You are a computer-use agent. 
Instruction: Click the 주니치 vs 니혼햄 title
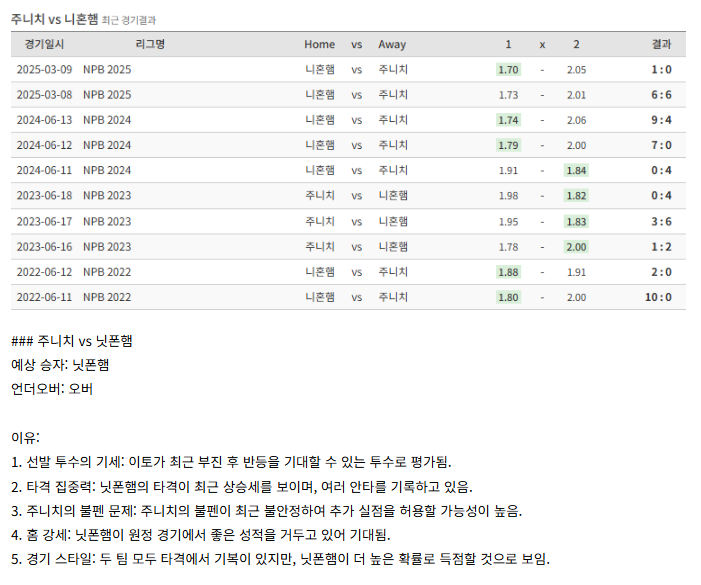coord(55,19)
